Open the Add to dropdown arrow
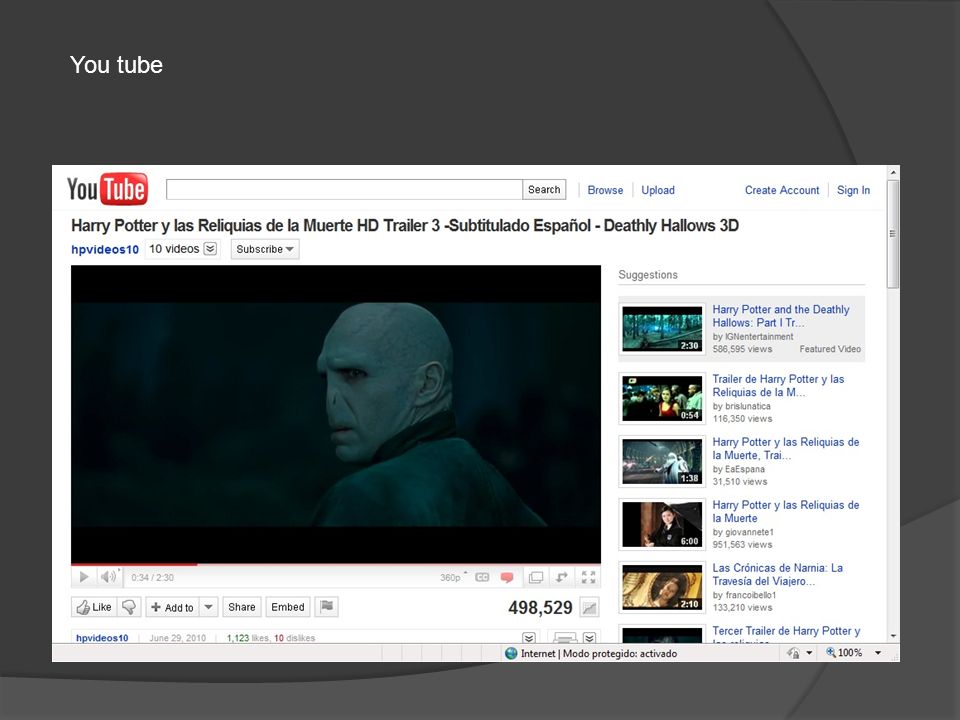 click(x=208, y=607)
